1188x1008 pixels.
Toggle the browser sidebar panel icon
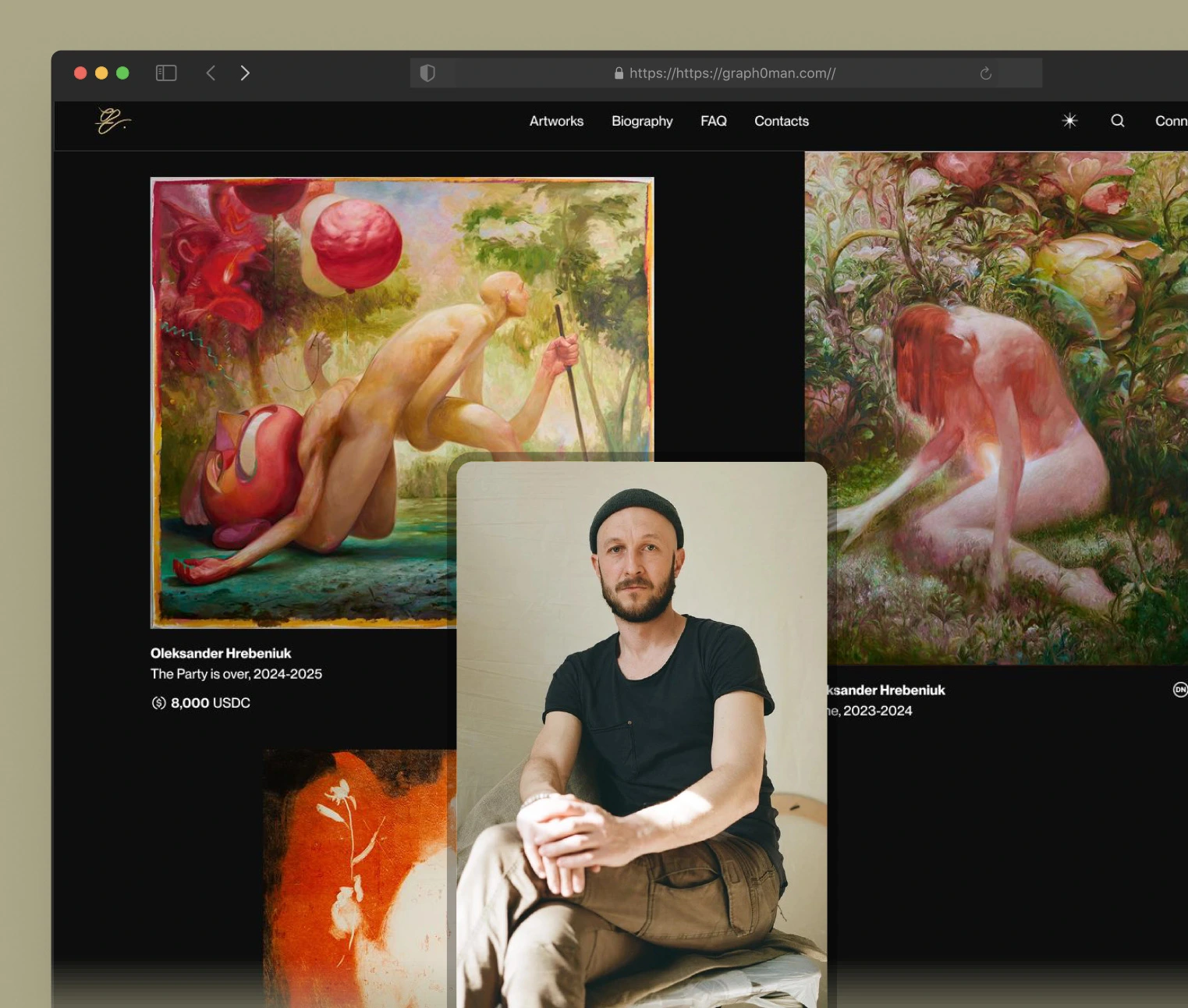click(x=166, y=73)
